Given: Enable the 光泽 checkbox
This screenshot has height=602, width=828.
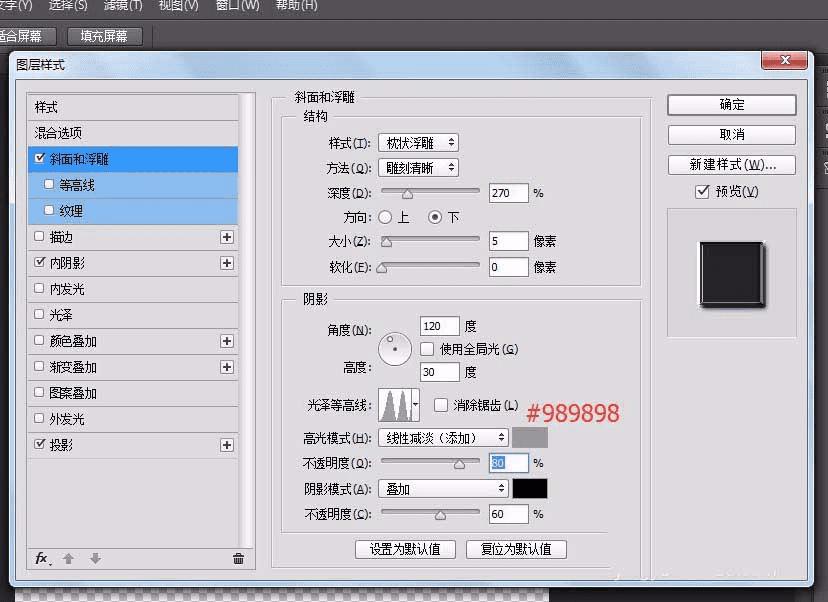Looking at the screenshot, I should point(39,314).
